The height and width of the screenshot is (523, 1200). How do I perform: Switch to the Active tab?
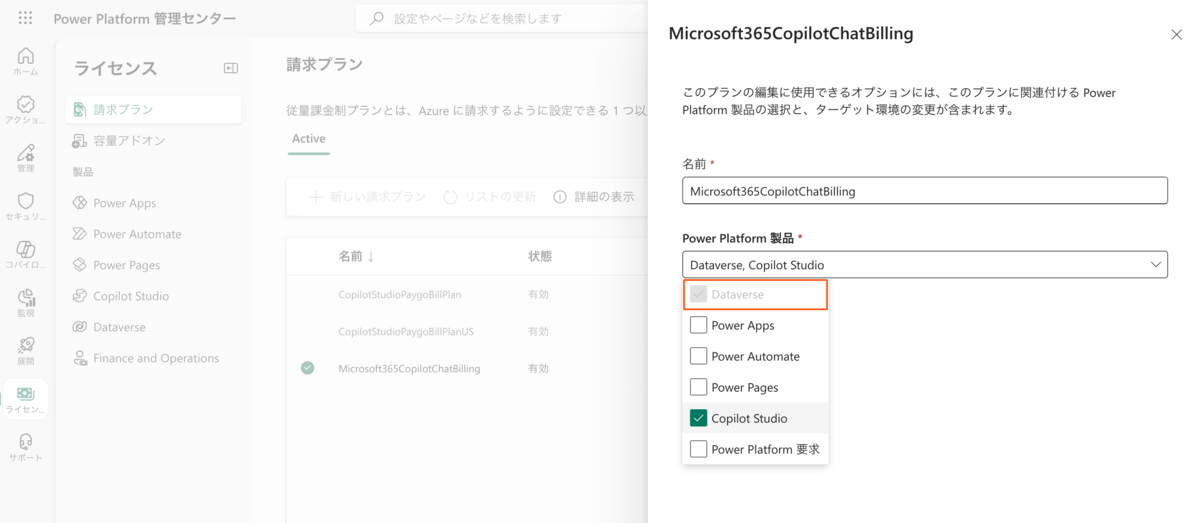[308, 139]
